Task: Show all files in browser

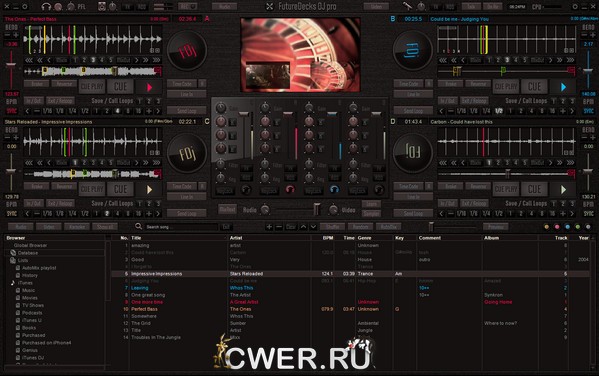Action: [105, 227]
